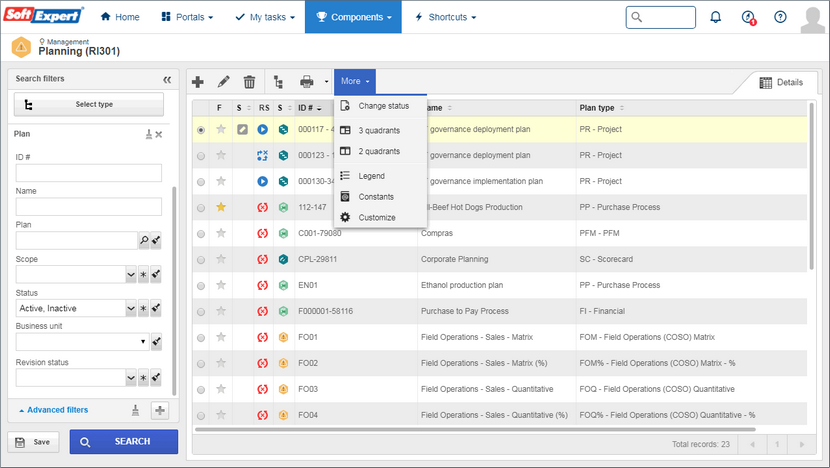Viewport: 830px width, 468px height.
Task: Click the Select type button
Action: (89, 104)
